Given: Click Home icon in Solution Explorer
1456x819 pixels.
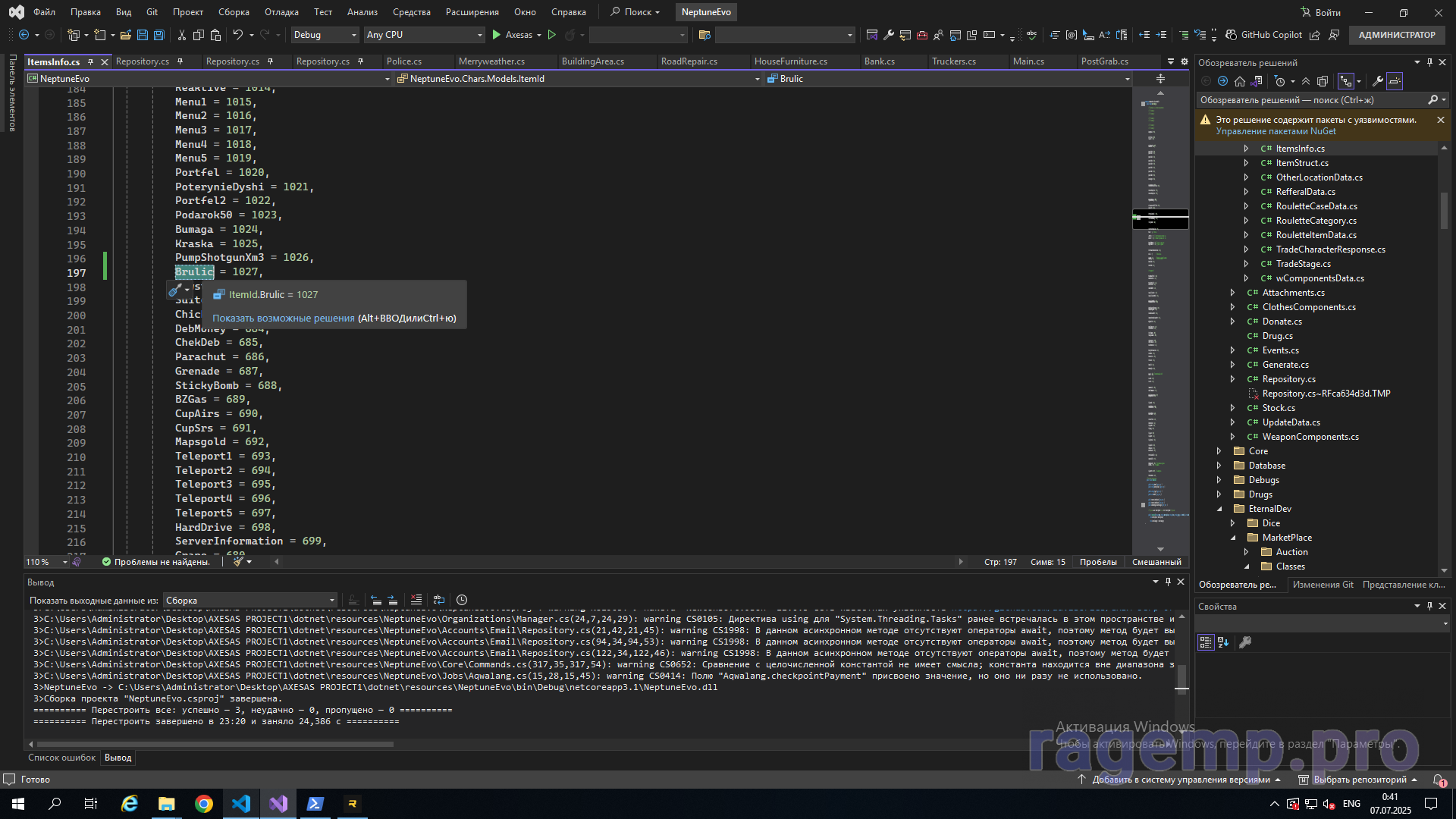Looking at the screenshot, I should click(1239, 81).
